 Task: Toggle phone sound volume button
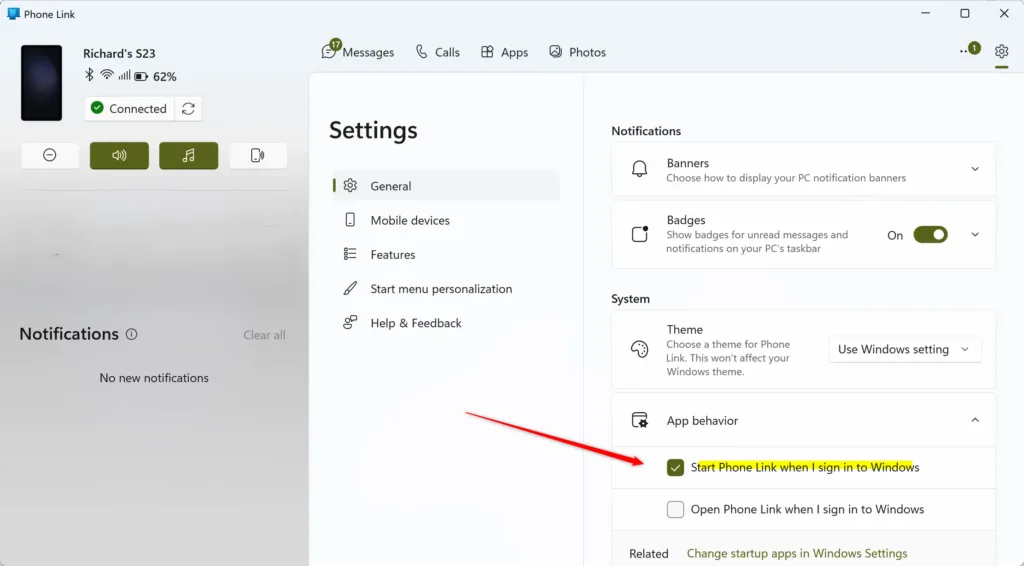pyautogui.click(x=119, y=155)
